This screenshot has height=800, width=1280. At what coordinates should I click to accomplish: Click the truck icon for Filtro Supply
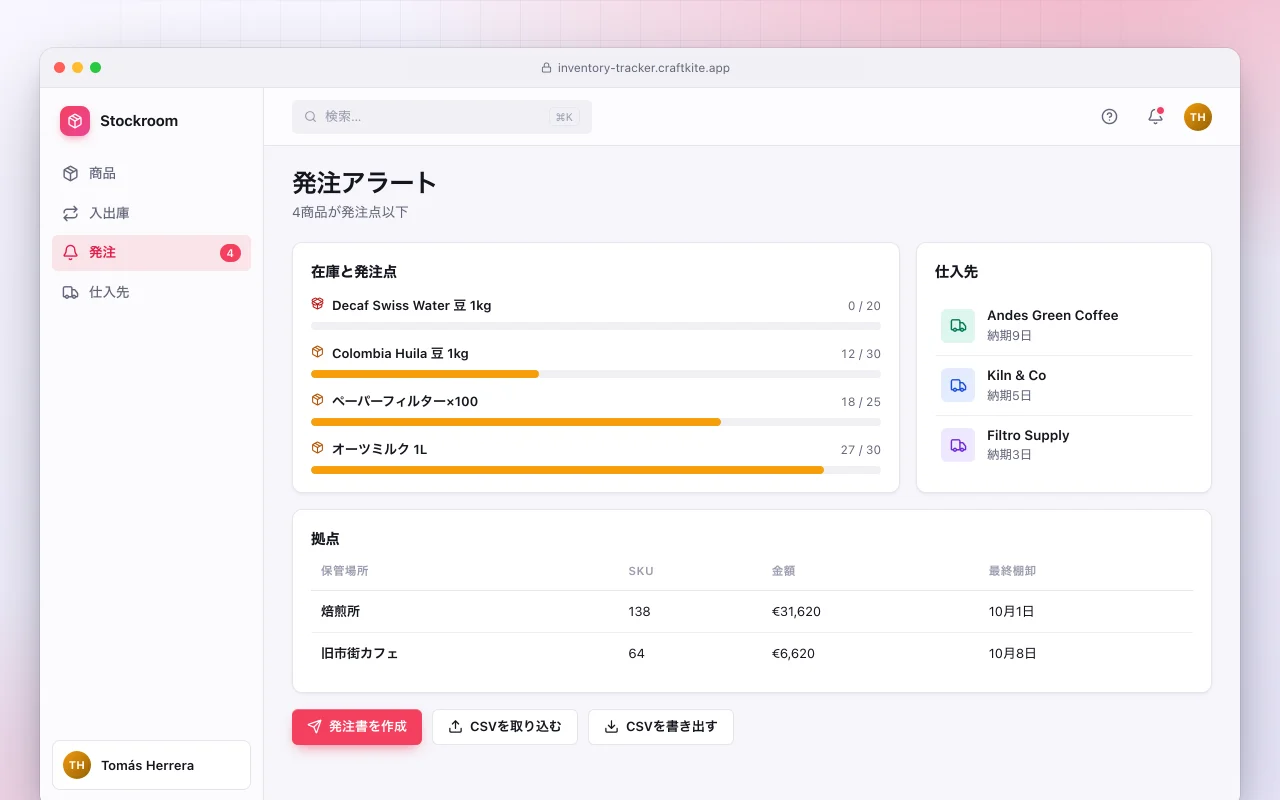958,445
